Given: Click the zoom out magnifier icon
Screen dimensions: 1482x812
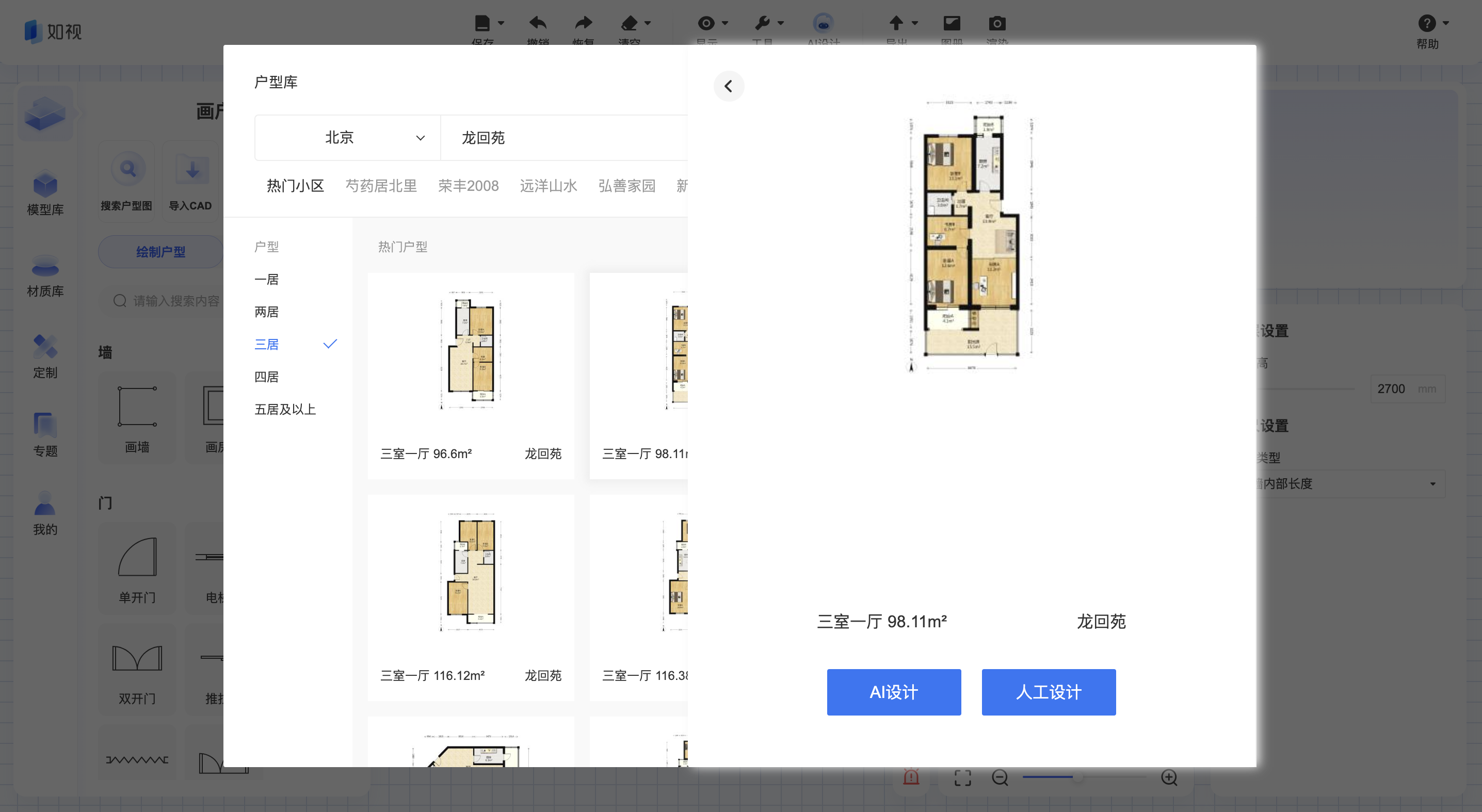Looking at the screenshot, I should (x=1000, y=777).
